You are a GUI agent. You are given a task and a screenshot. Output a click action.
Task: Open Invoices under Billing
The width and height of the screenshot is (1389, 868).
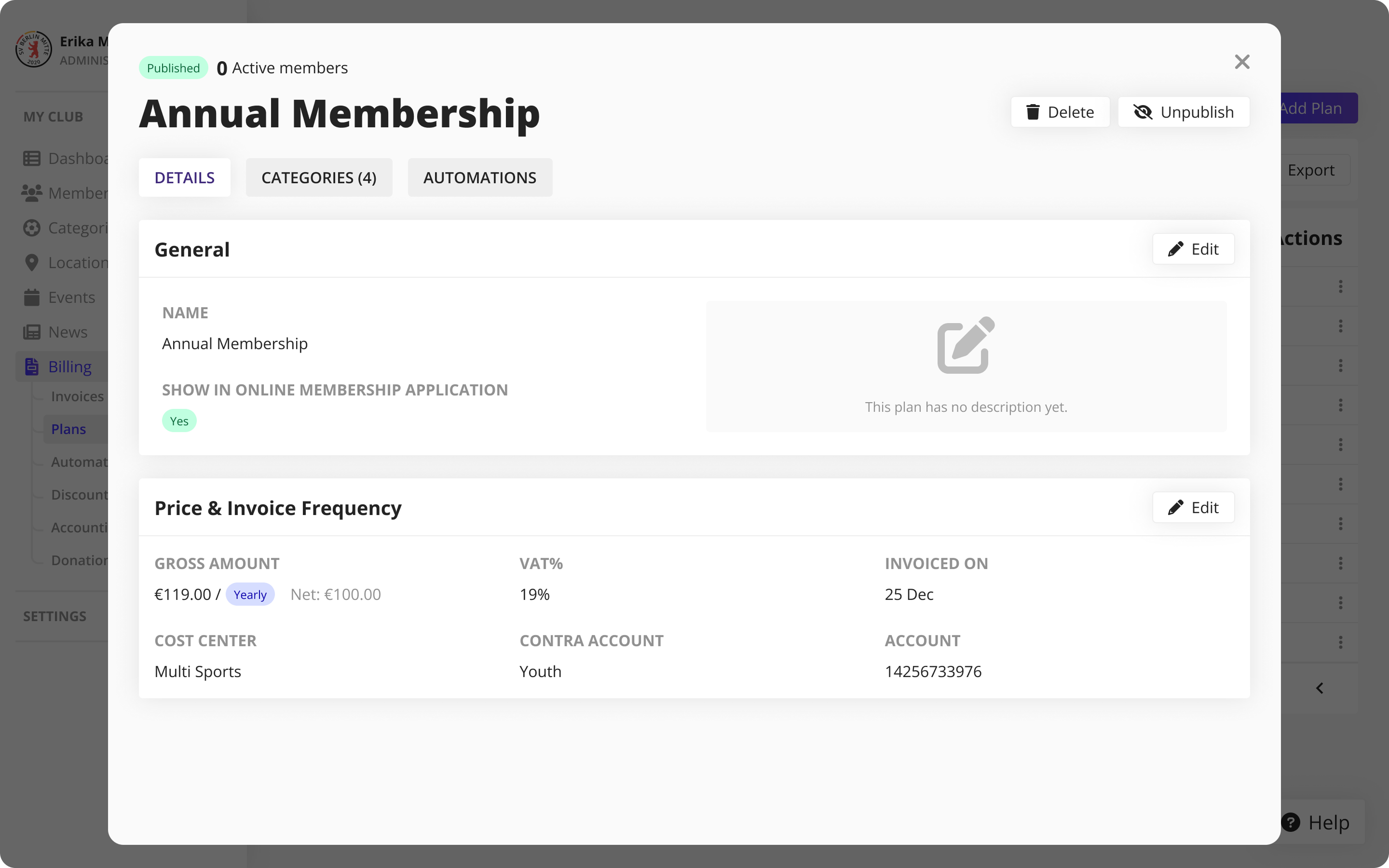(x=78, y=396)
